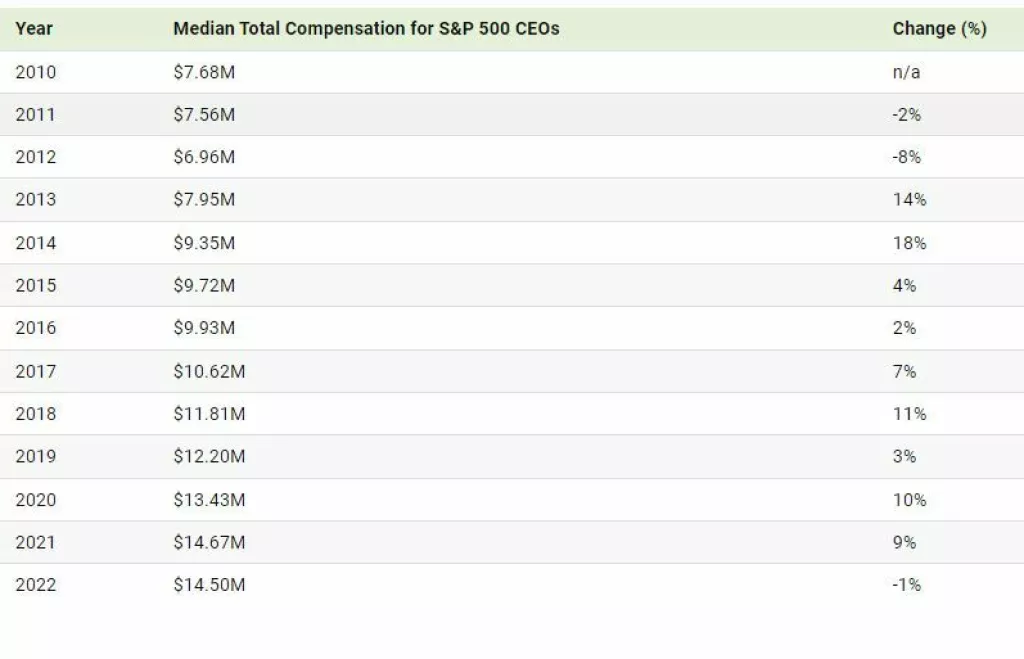Click the $7.68M compensation value
1024x659 pixels.
(x=204, y=72)
